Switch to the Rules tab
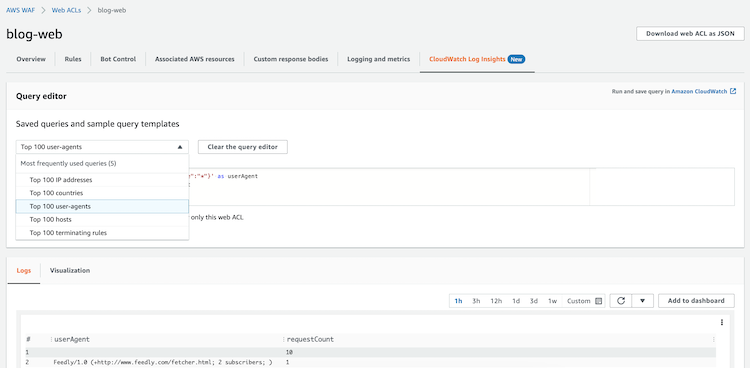 73,59
